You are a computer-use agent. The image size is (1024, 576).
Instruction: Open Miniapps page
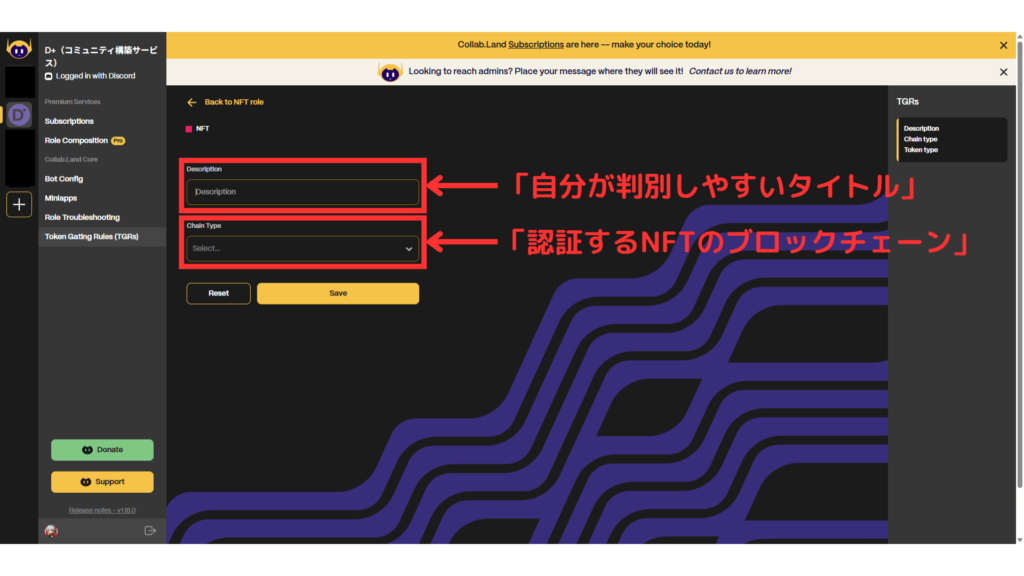(61, 198)
